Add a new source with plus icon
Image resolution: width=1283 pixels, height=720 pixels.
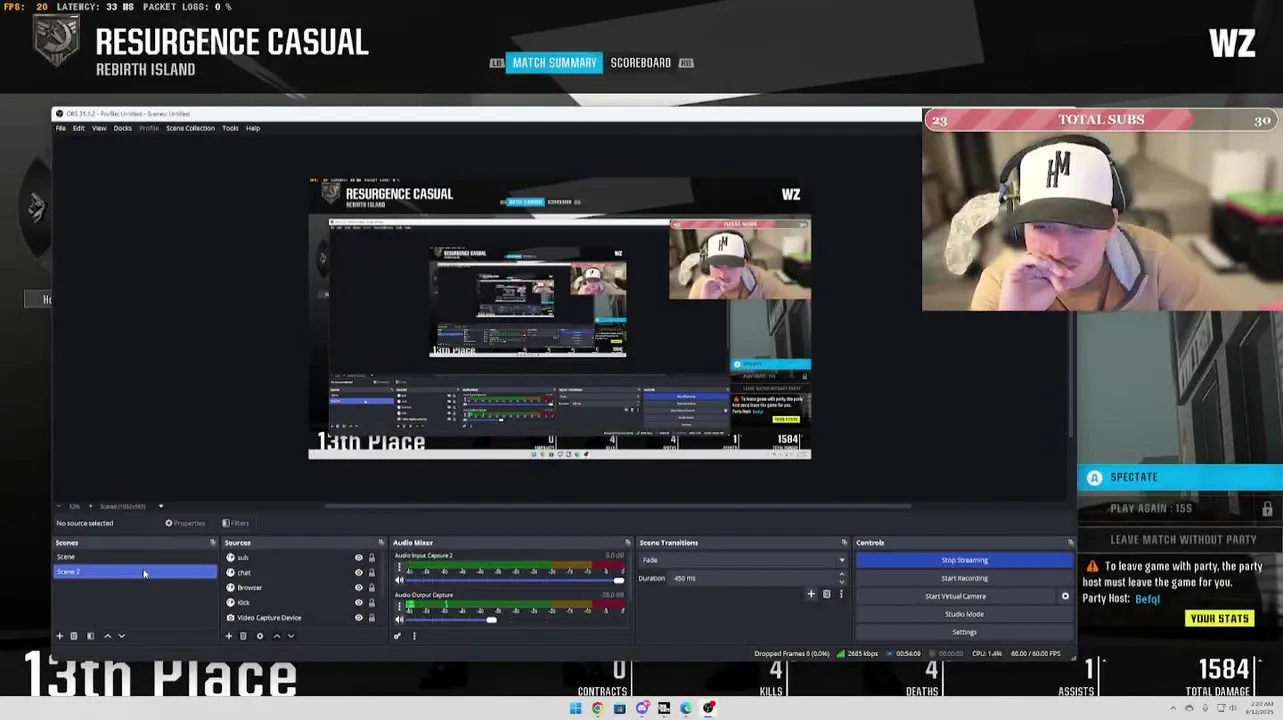pos(228,636)
